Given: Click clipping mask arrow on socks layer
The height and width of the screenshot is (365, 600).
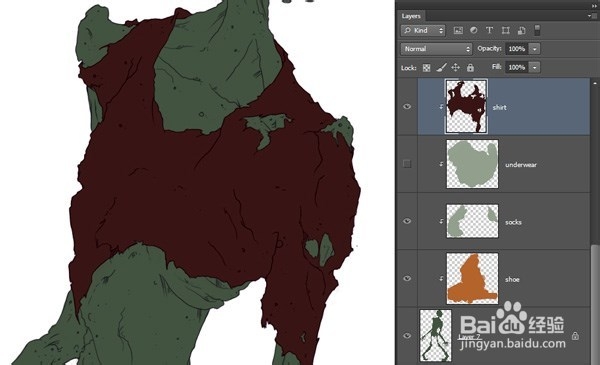Looking at the screenshot, I should click(x=441, y=222).
